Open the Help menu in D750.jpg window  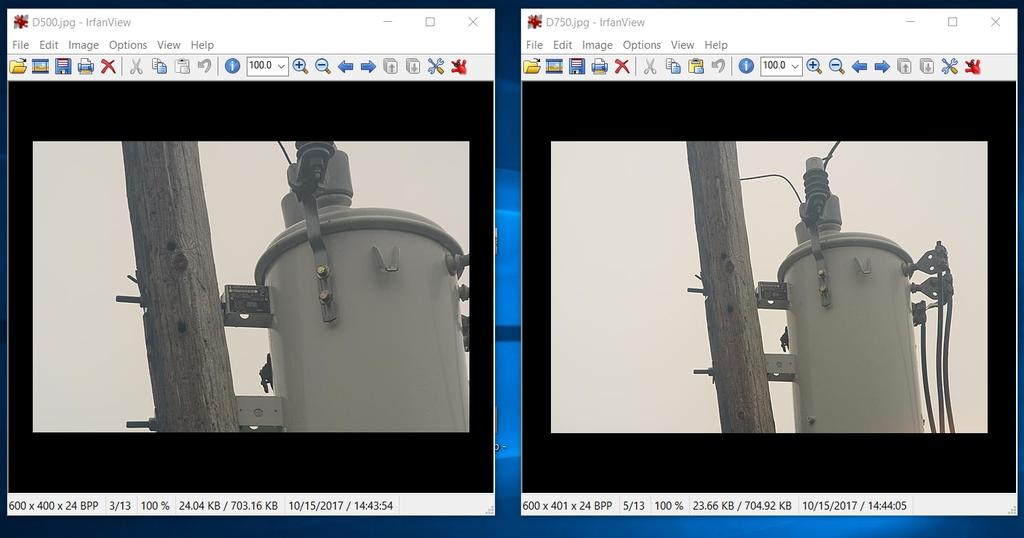[x=716, y=45]
